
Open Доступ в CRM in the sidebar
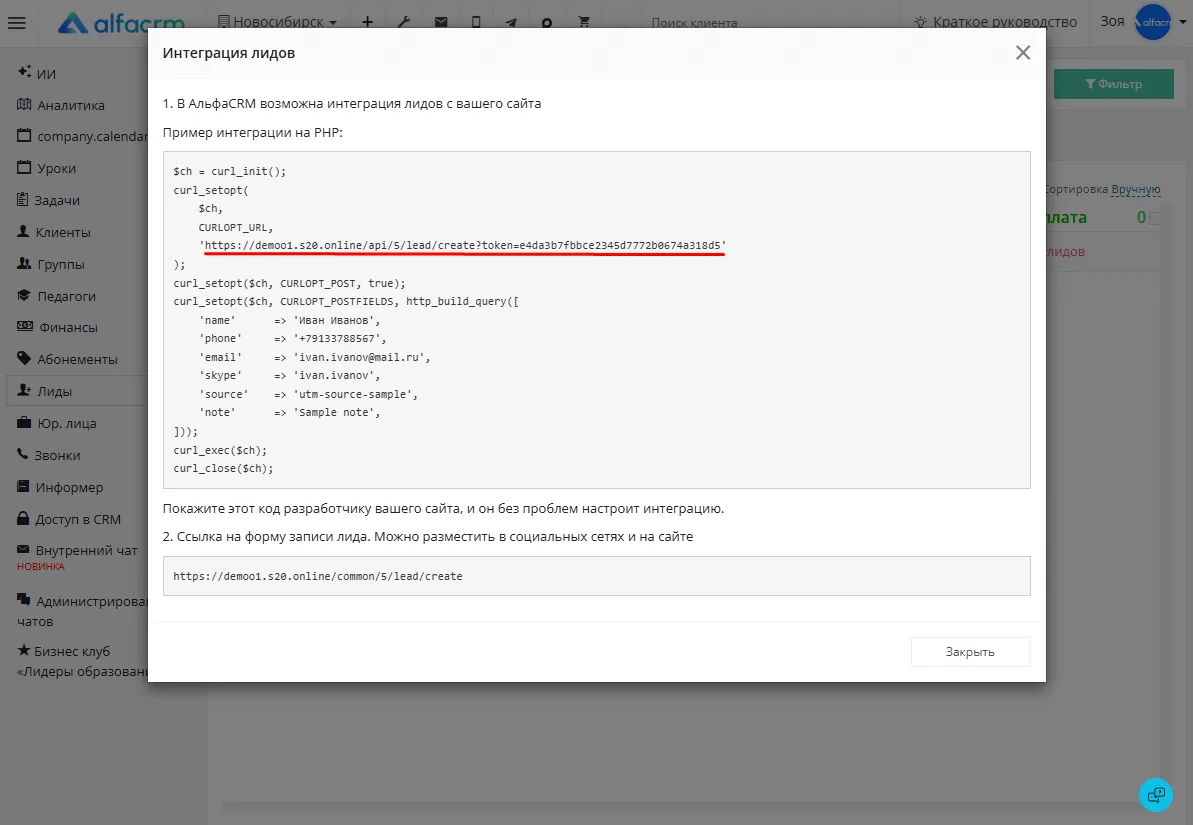click(x=68, y=519)
